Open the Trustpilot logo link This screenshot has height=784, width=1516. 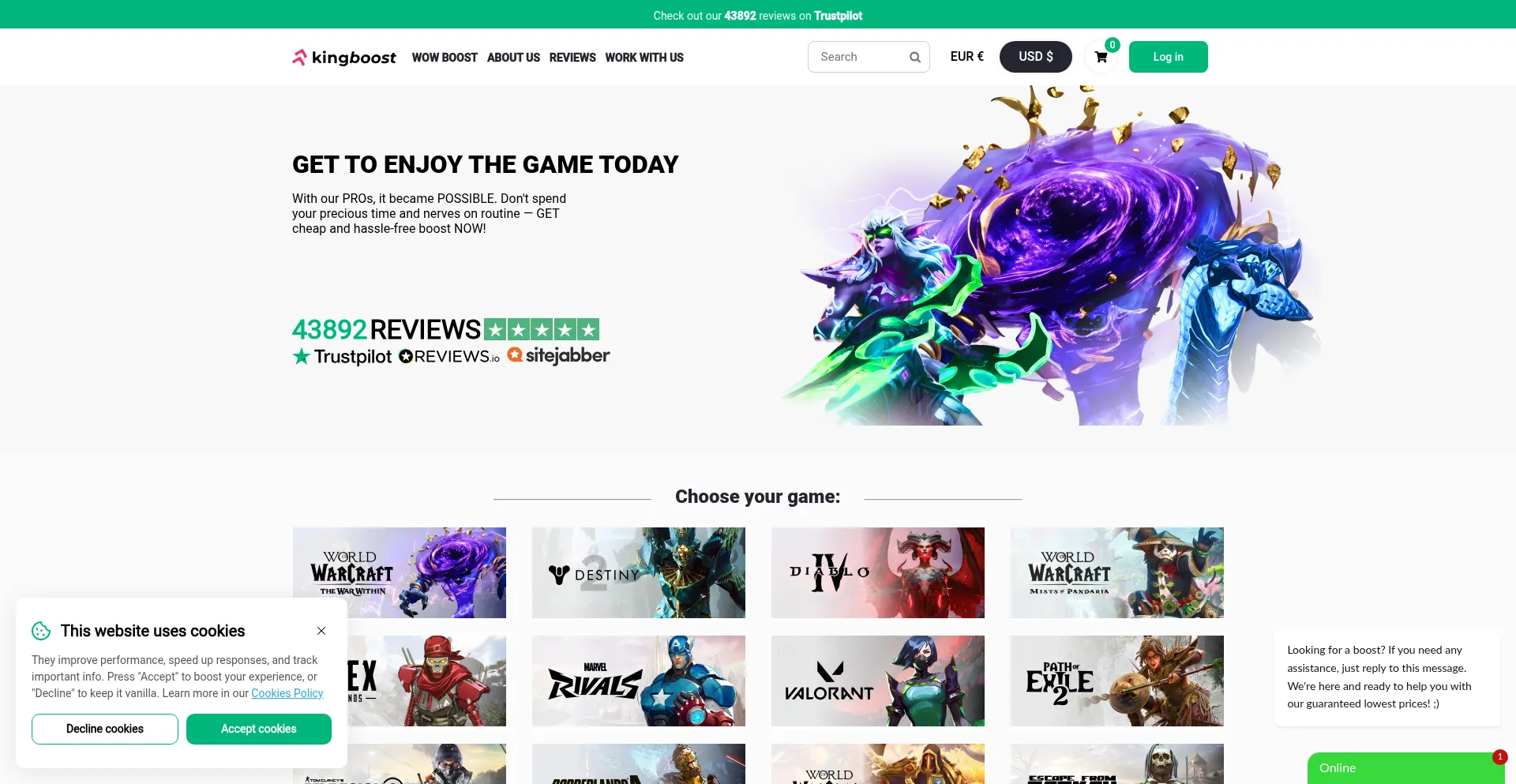[x=342, y=357]
